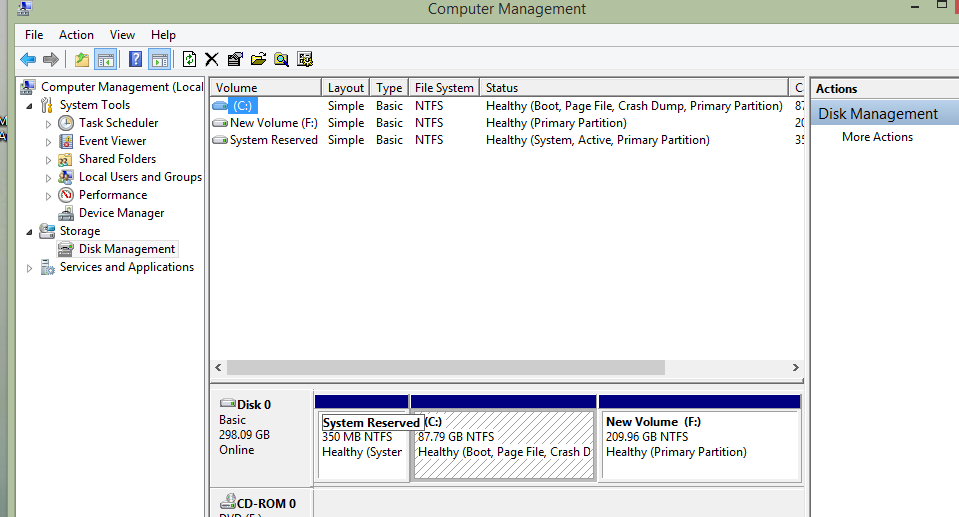This screenshot has height=517, width=959.
Task: Open More Actions in Actions pane
Action: coord(877,137)
